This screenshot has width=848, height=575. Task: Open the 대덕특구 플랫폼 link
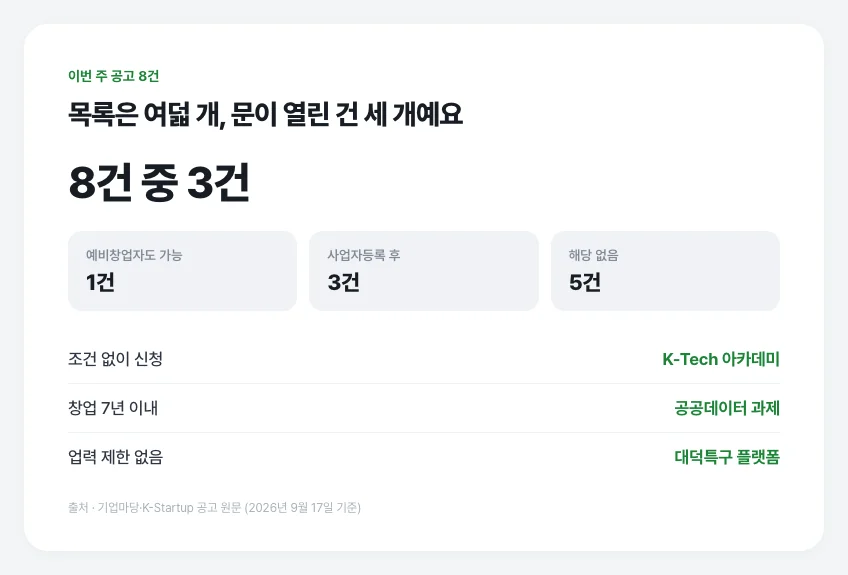click(727, 457)
